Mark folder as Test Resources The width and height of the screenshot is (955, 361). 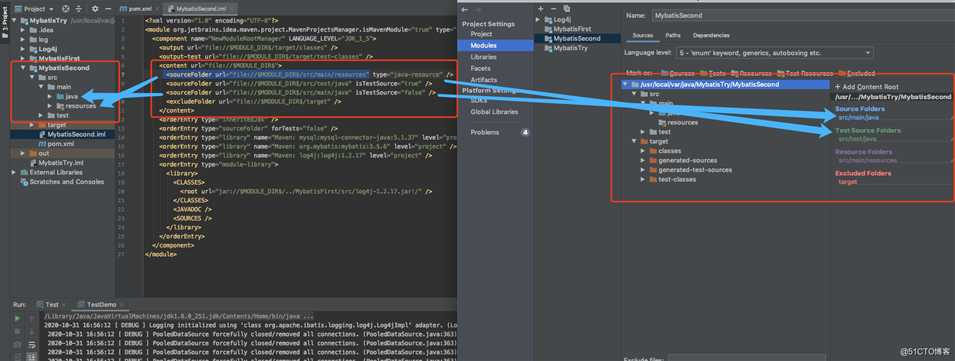click(x=805, y=73)
